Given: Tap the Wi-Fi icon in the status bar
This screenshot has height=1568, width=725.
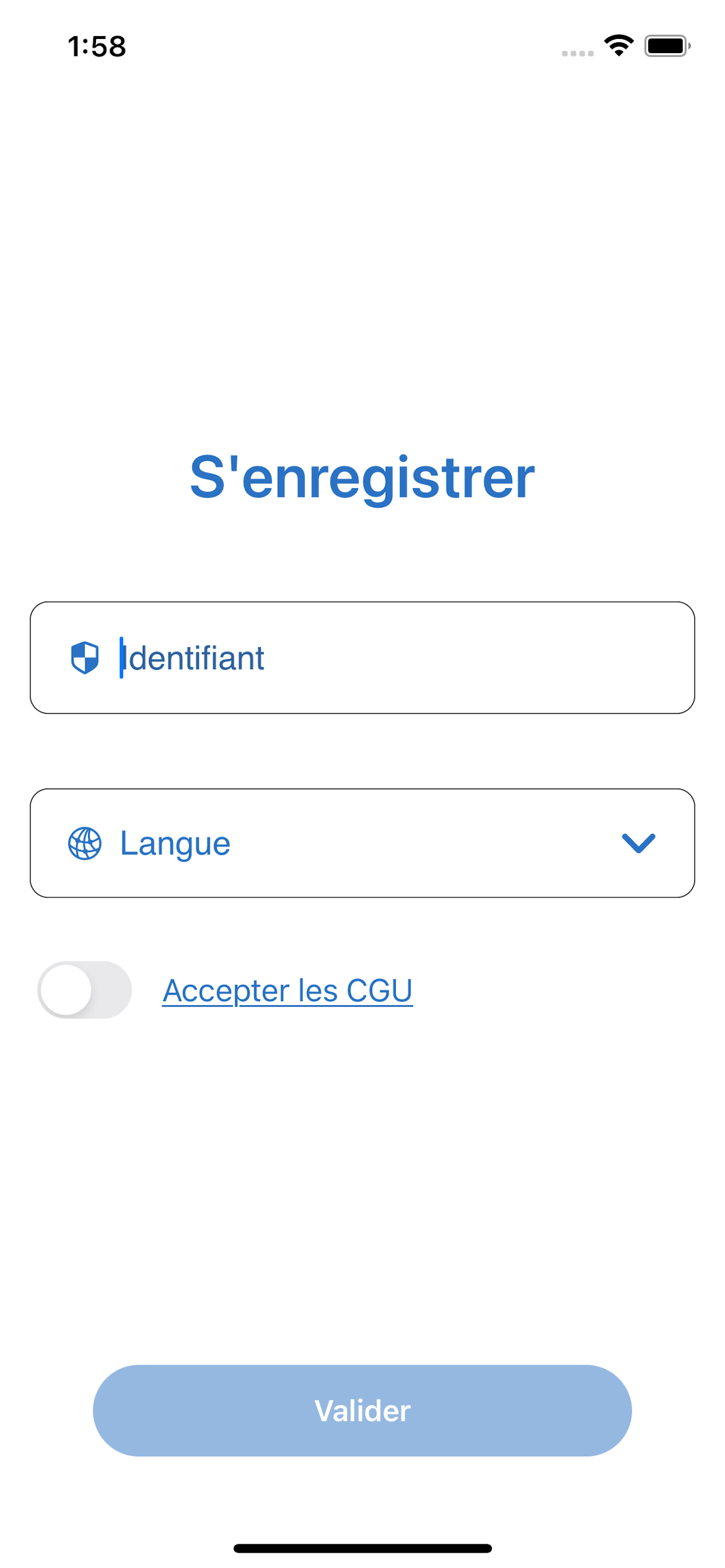Looking at the screenshot, I should (618, 46).
